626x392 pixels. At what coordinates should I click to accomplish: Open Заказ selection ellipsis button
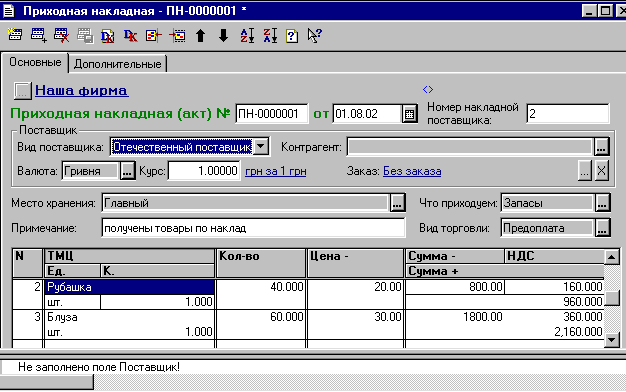coord(584,171)
